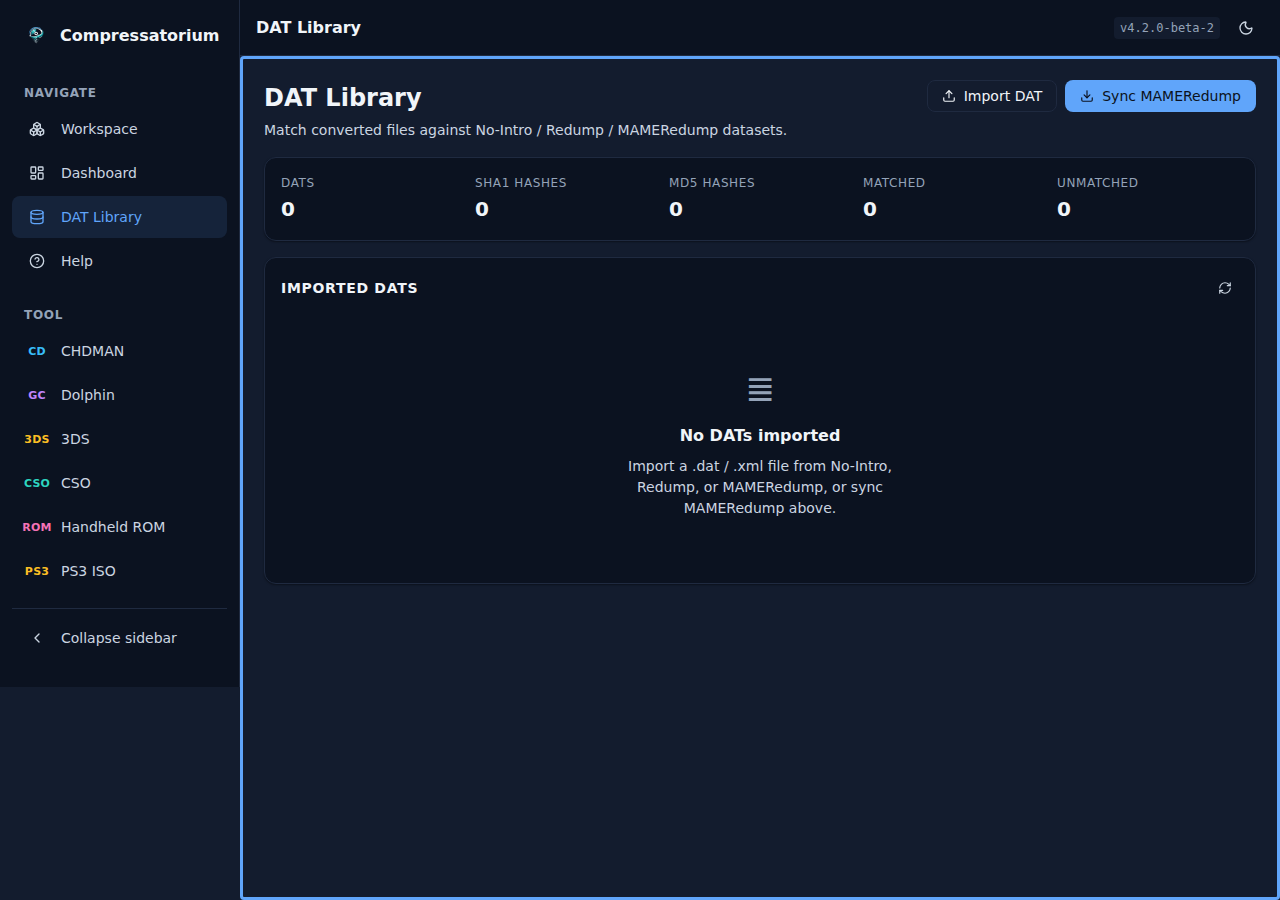Viewport: 1280px width, 900px height.
Task: Collapse the sidebar
Action: pyautogui.click(x=119, y=638)
